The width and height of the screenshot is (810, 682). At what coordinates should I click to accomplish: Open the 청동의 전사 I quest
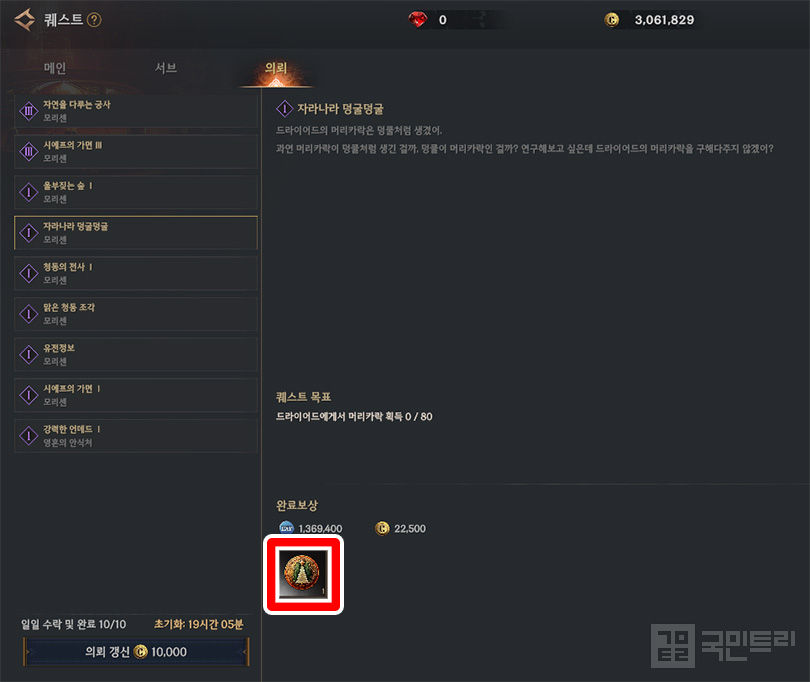coord(136,273)
